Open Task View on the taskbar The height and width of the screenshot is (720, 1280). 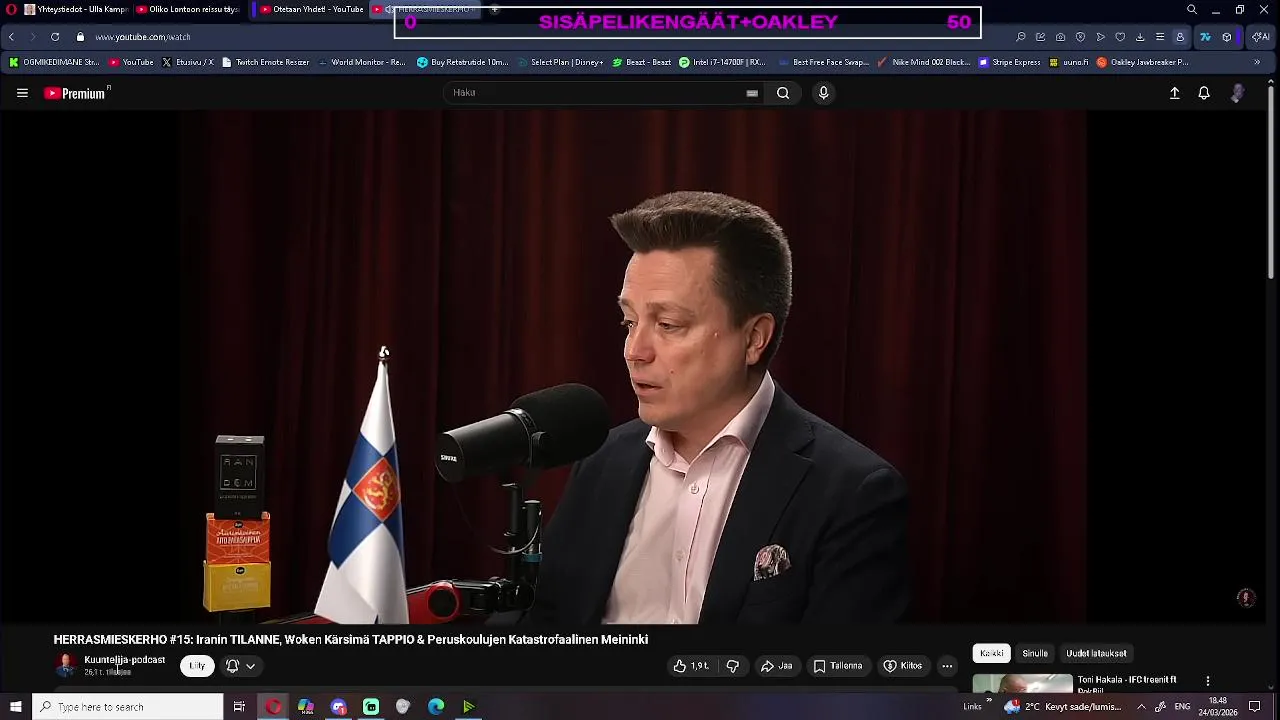239,707
